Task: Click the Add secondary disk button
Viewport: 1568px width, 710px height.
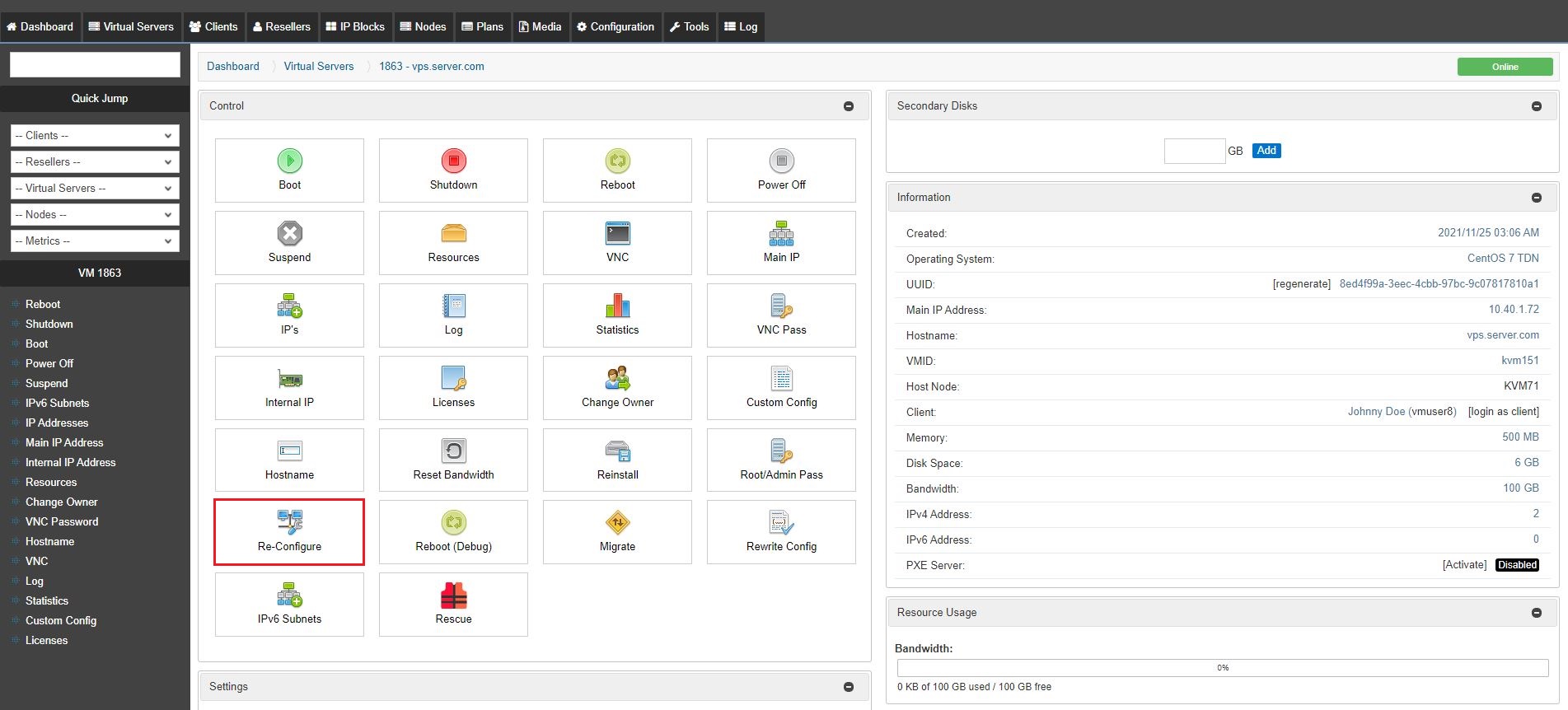Action: [x=1266, y=151]
